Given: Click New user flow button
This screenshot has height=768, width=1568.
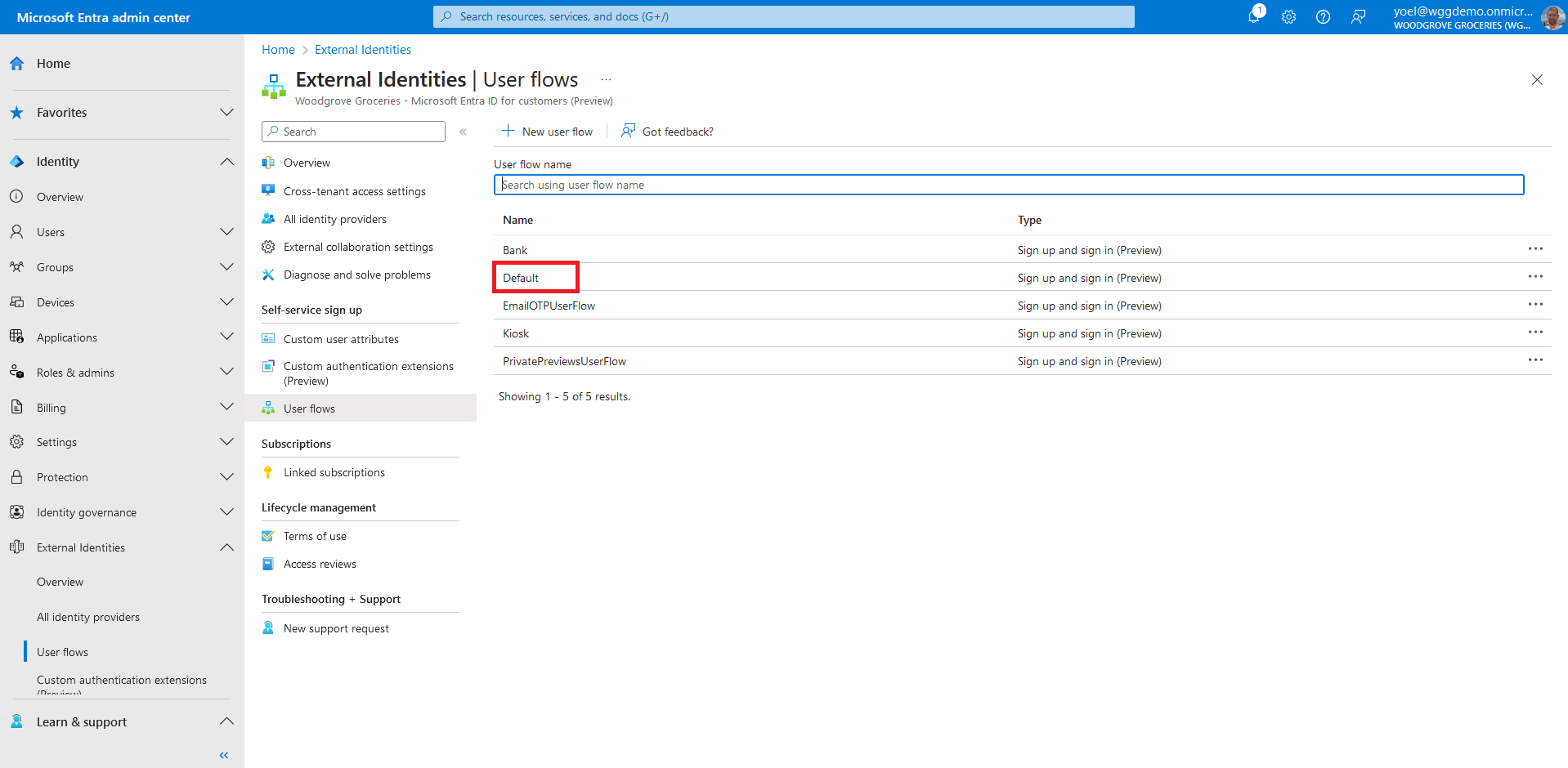Looking at the screenshot, I should point(548,132).
